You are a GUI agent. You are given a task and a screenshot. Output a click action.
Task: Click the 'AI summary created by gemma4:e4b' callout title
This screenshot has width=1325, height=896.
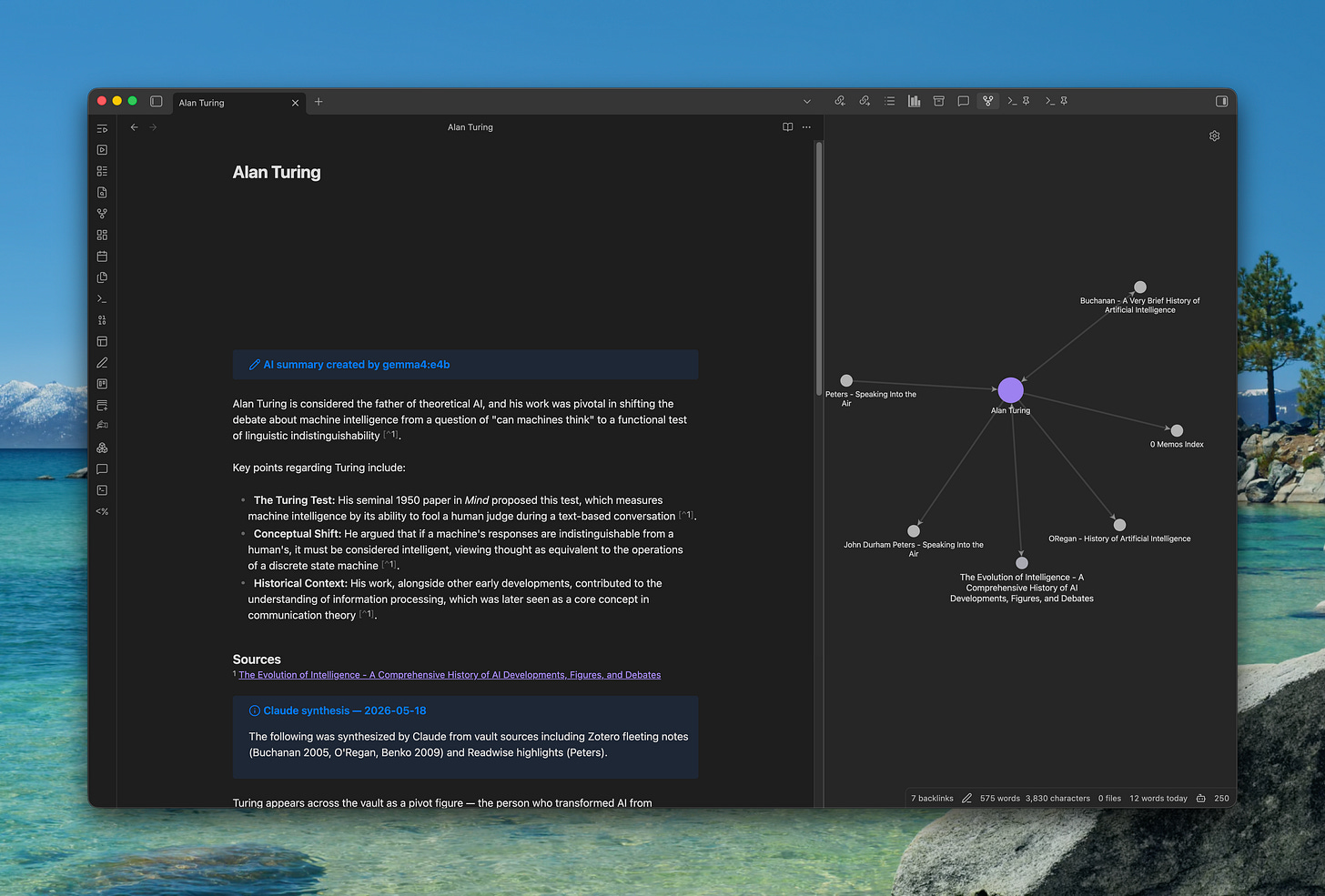tap(357, 365)
